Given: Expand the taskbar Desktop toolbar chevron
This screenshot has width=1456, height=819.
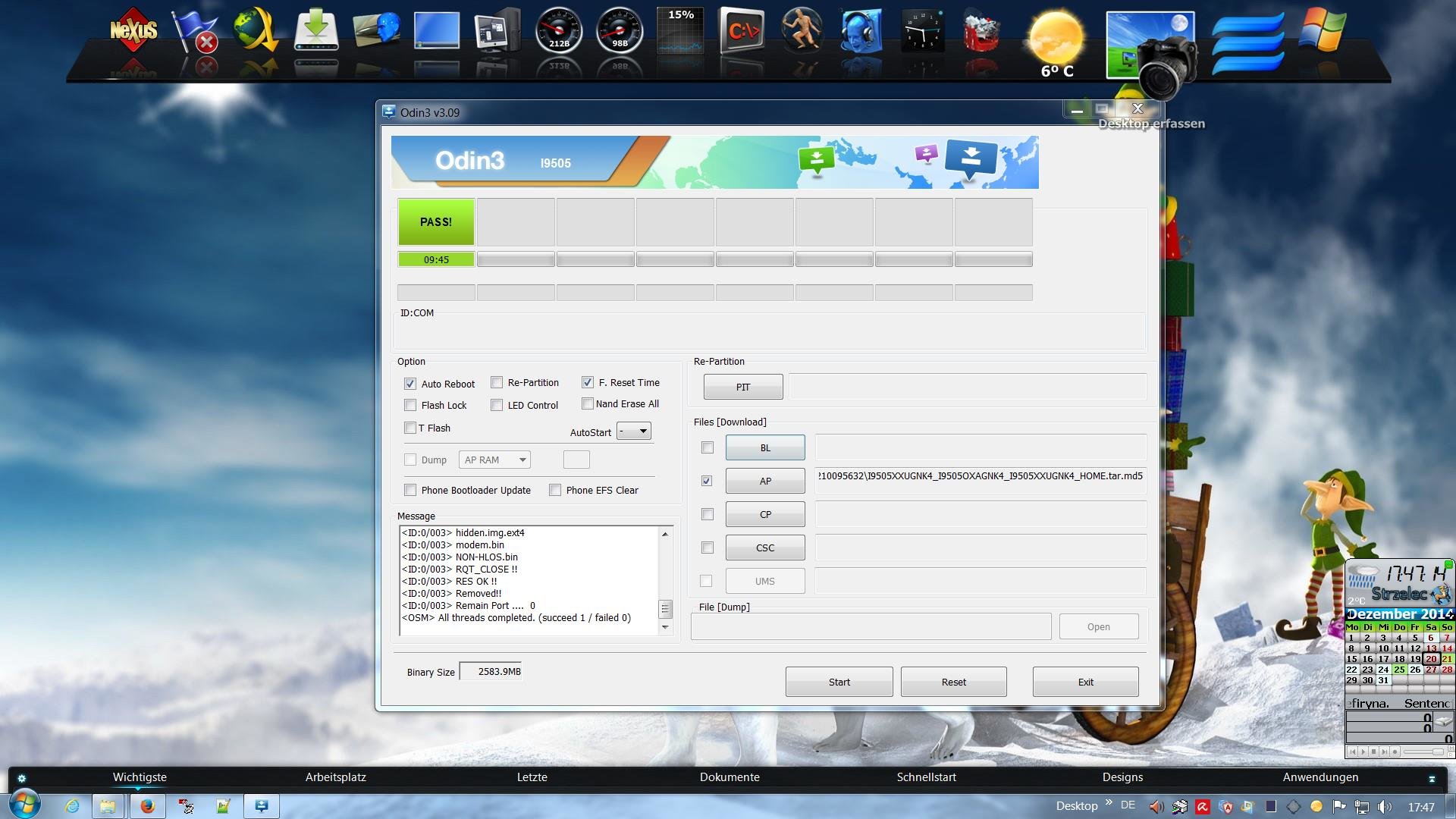Looking at the screenshot, I should [1109, 802].
